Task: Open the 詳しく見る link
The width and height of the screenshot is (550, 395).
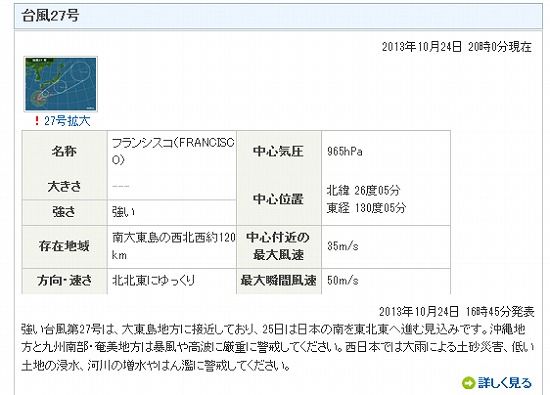Action: [505, 383]
